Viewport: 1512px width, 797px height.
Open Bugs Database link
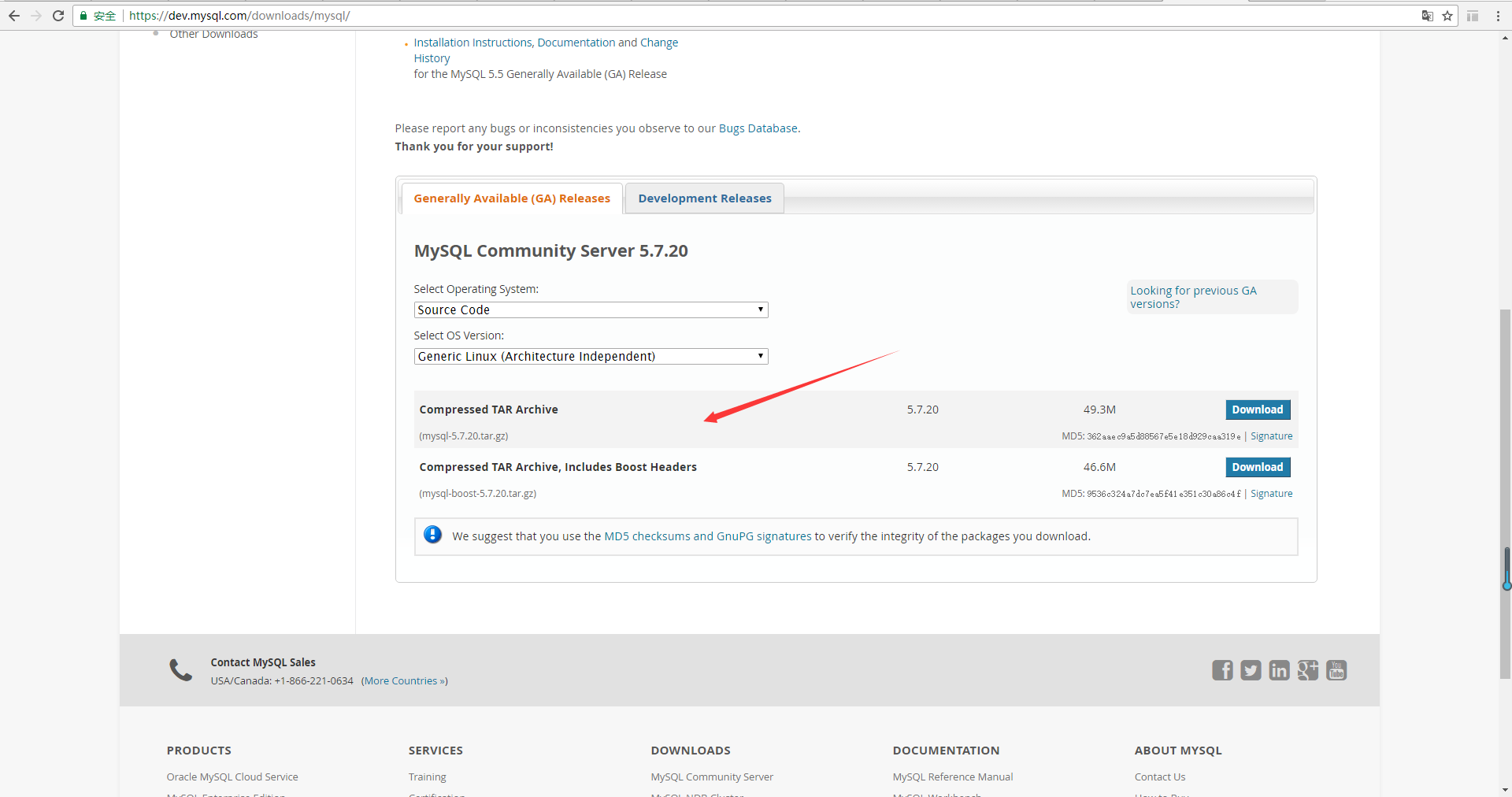click(x=758, y=128)
